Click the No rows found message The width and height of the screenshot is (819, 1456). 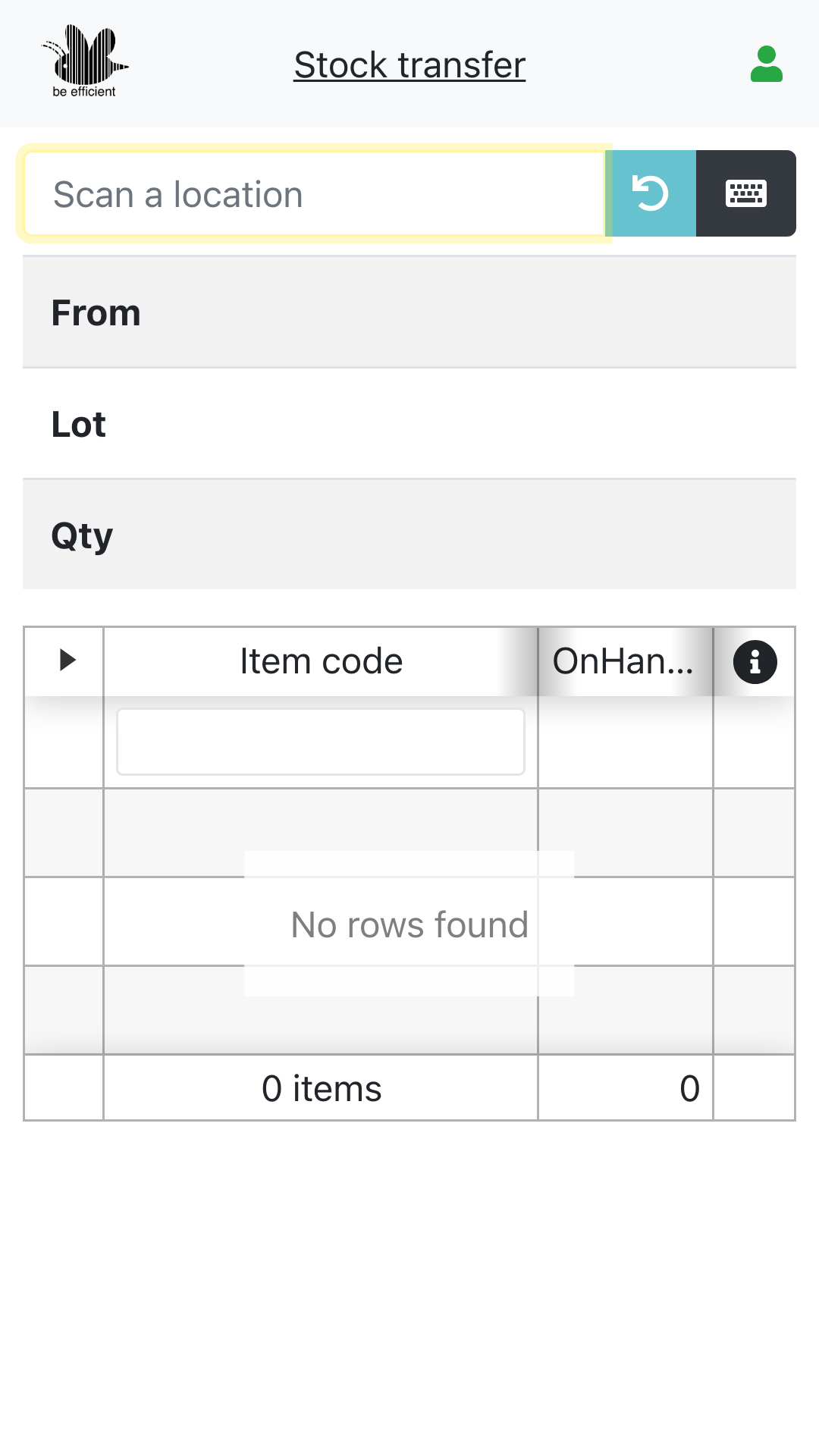(x=409, y=924)
